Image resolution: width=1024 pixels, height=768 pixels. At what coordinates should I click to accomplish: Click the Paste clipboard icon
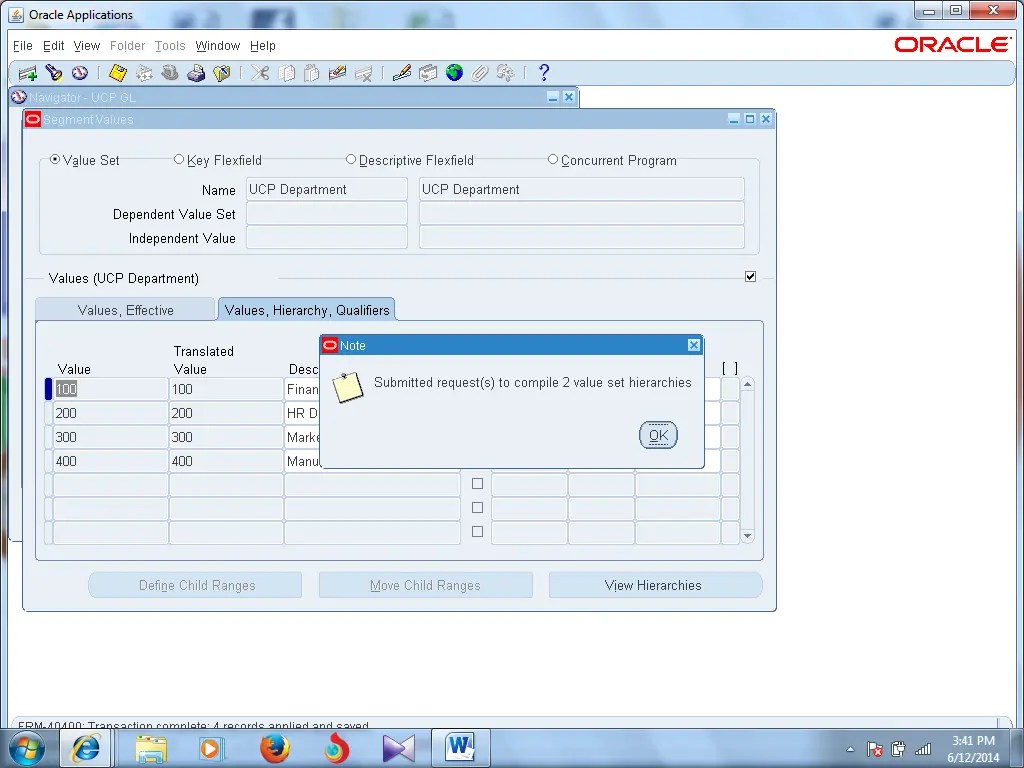point(312,73)
